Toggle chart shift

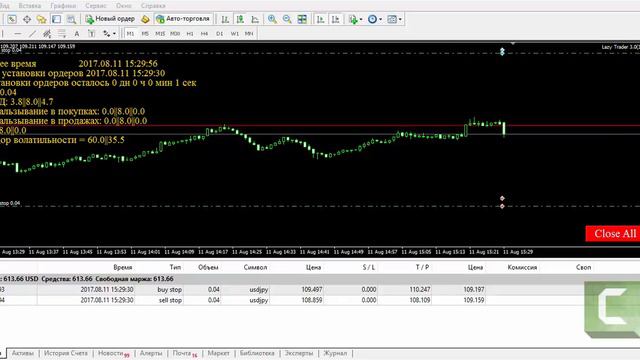click(x=336, y=19)
